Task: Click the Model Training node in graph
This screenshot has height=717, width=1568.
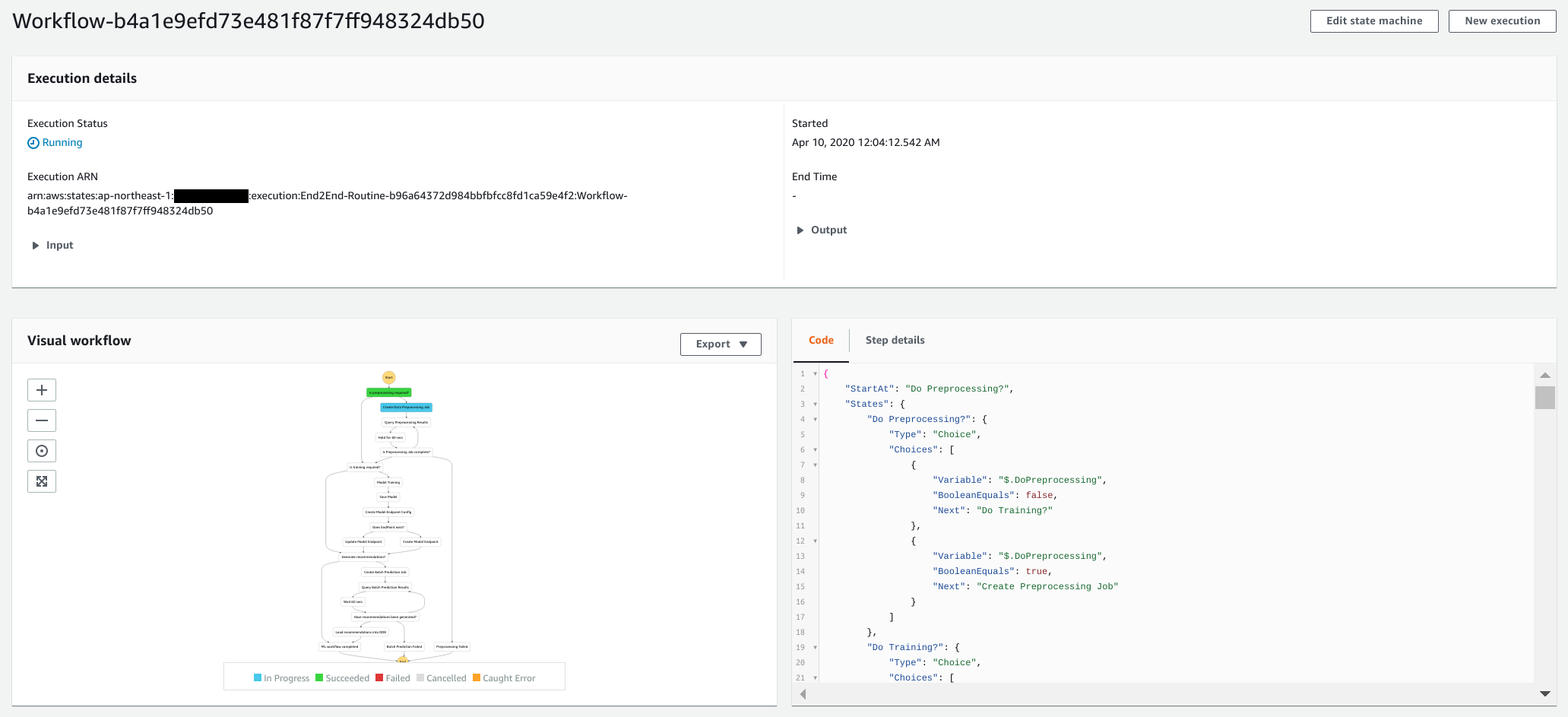Action: point(388,482)
